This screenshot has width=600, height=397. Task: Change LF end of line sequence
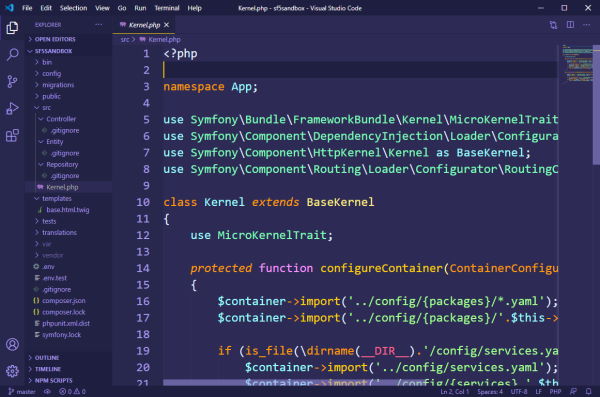pos(538,392)
